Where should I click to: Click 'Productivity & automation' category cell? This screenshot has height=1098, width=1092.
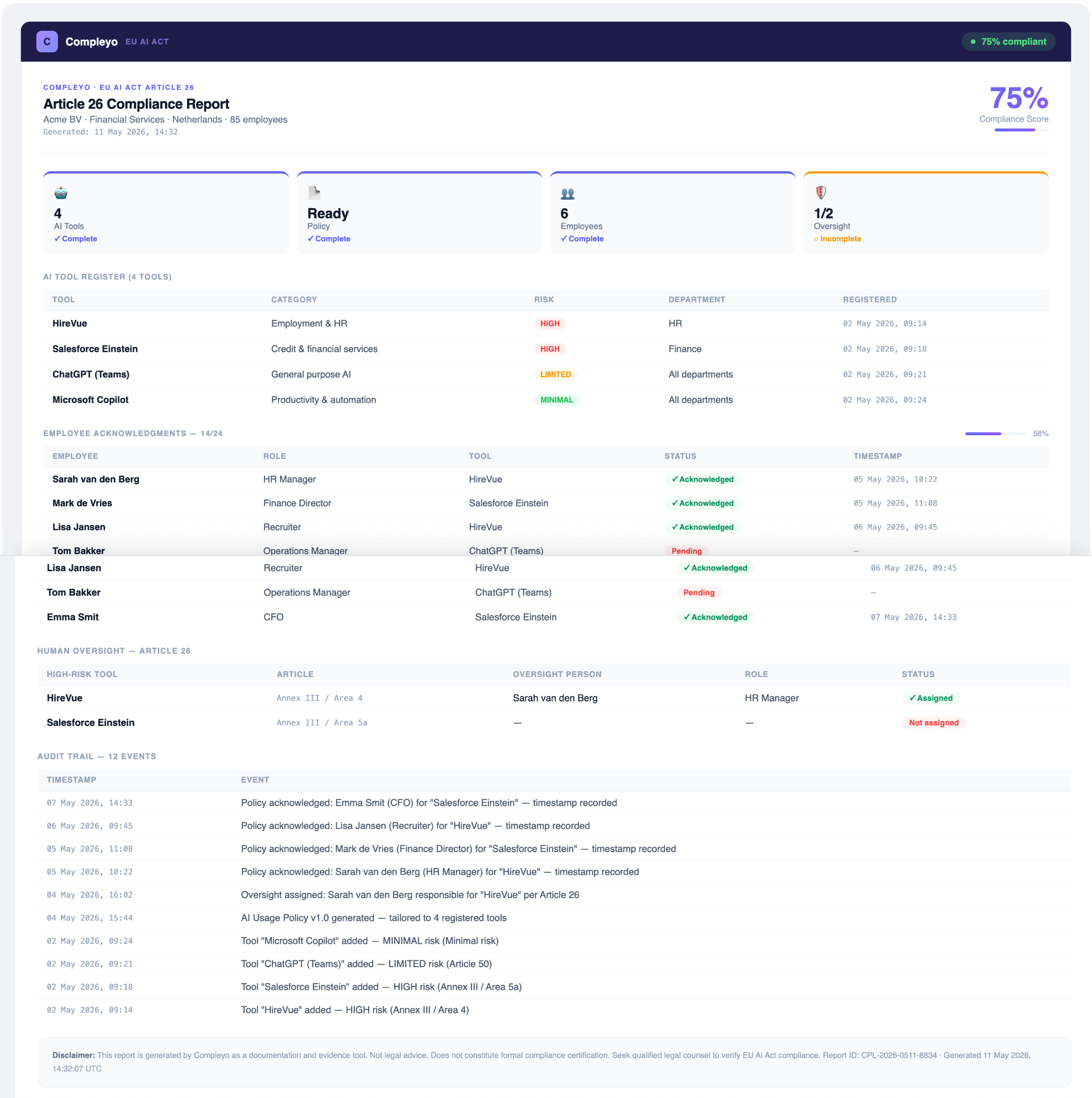tap(324, 400)
